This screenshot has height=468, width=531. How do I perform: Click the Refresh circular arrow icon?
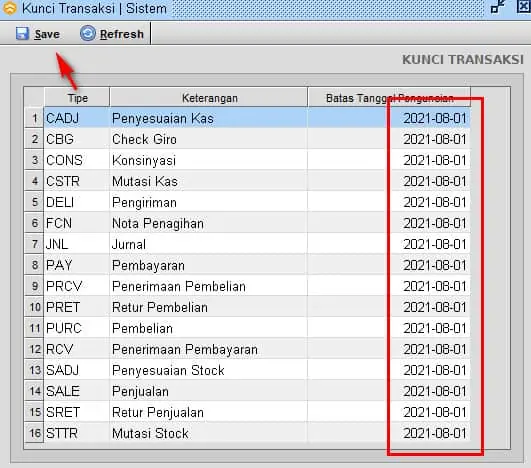point(88,34)
